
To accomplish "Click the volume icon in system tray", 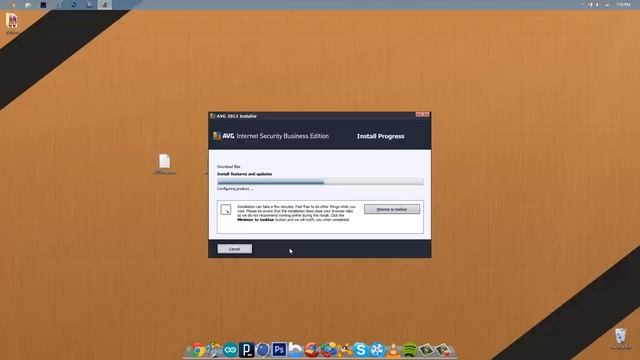I will 598,4.
